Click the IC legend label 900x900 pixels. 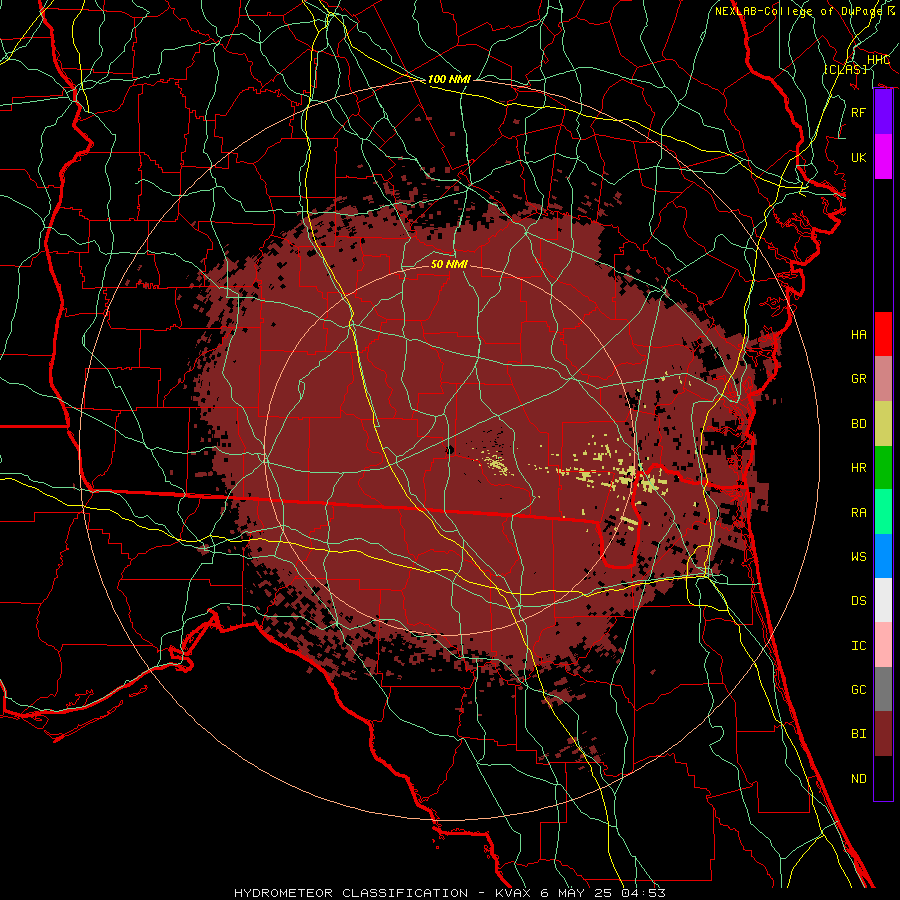click(x=858, y=646)
